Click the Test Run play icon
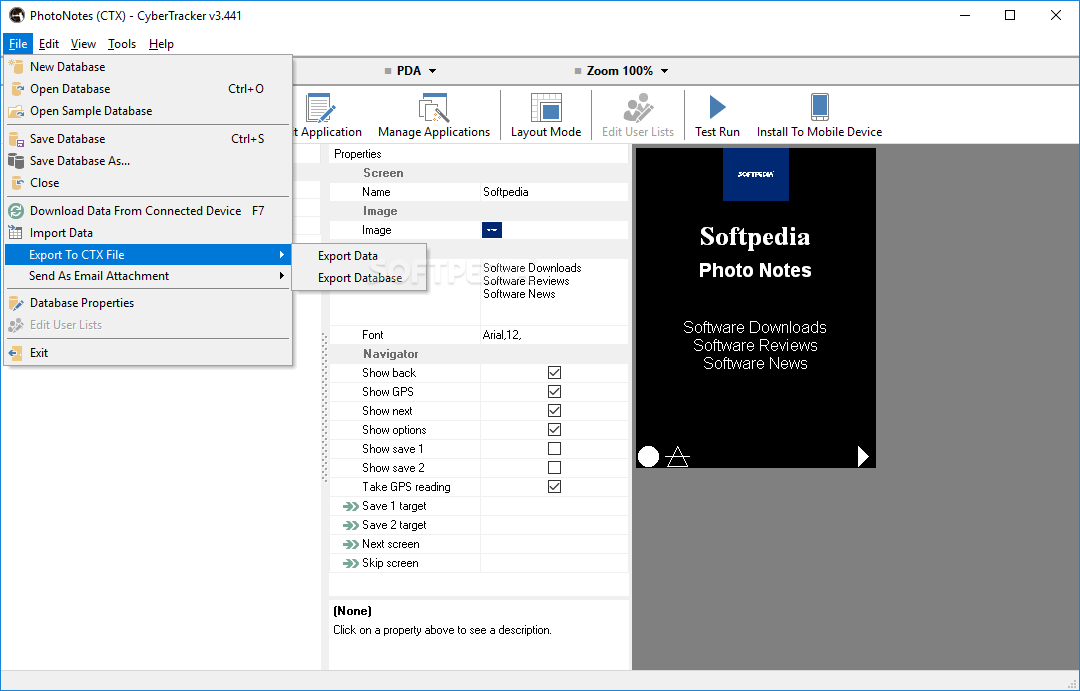The image size is (1080, 691). (717, 107)
